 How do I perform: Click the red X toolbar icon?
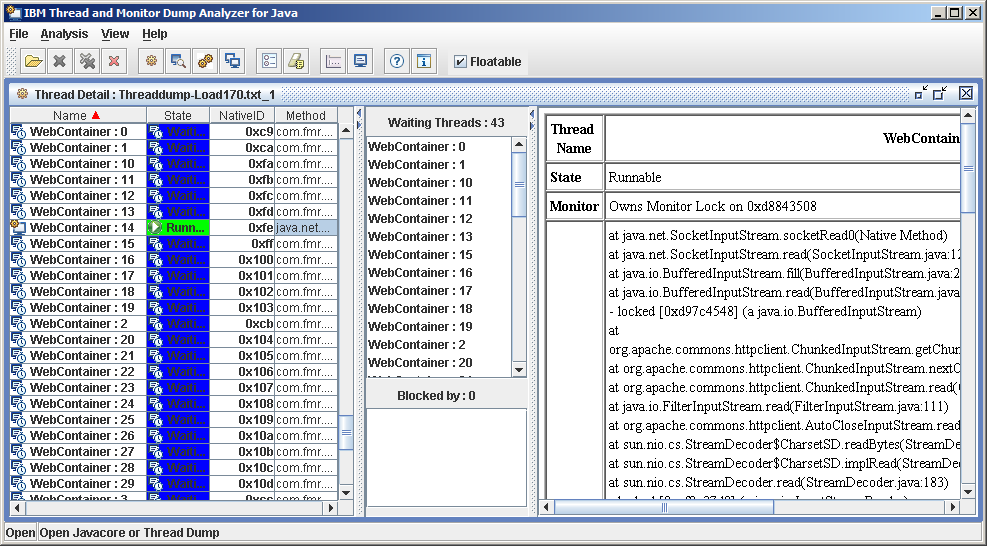114,61
